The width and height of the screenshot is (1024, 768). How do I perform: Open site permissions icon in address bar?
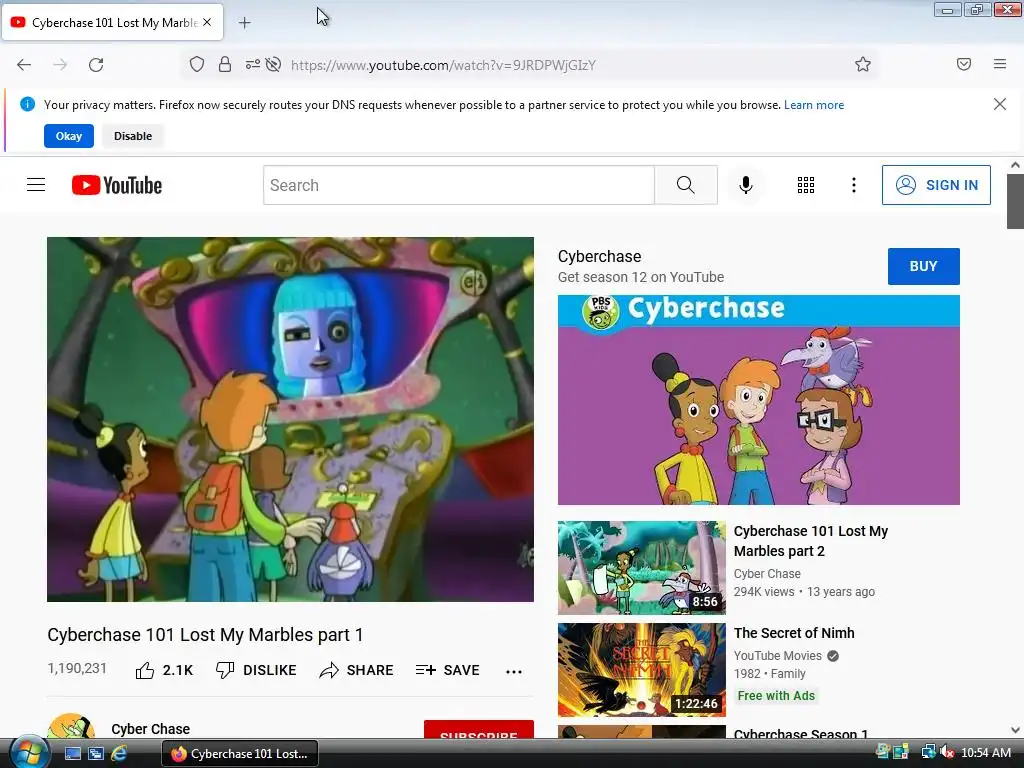tap(252, 64)
